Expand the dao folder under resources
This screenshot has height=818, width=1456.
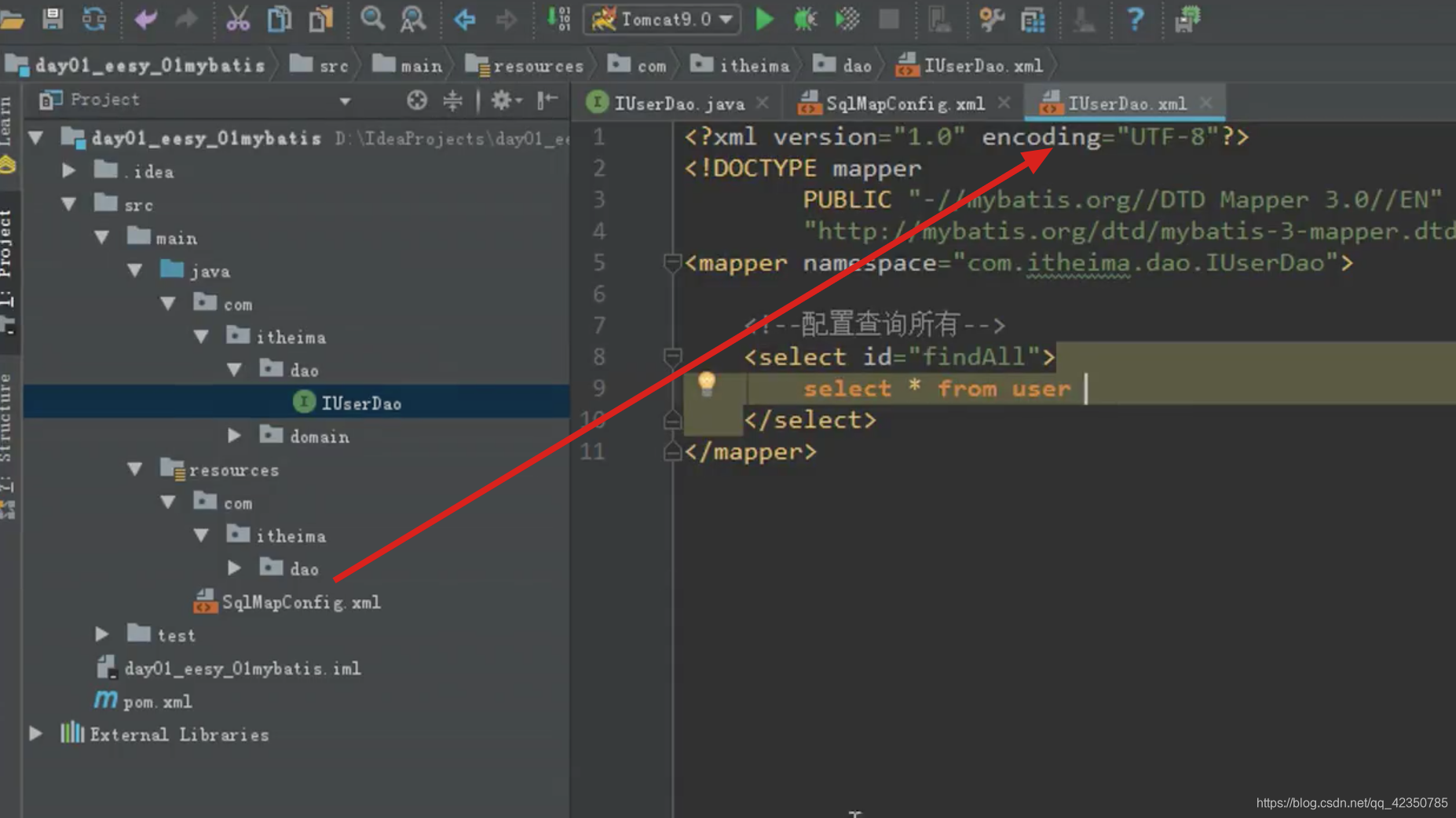click(x=234, y=568)
